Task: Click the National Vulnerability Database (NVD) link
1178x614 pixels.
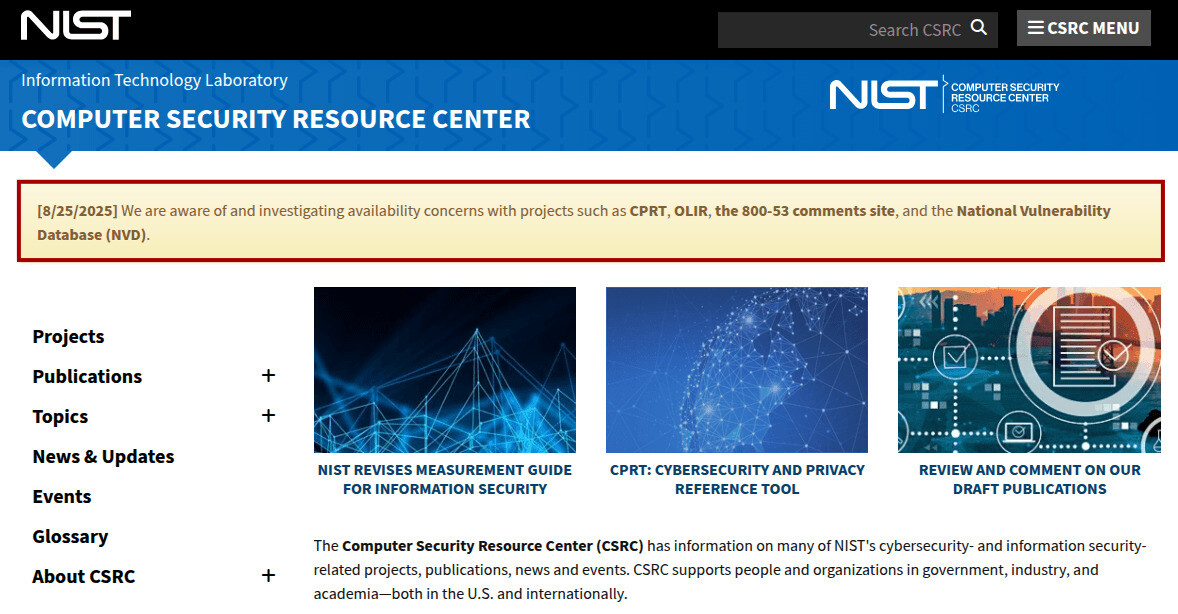Action: pyautogui.click(x=574, y=222)
